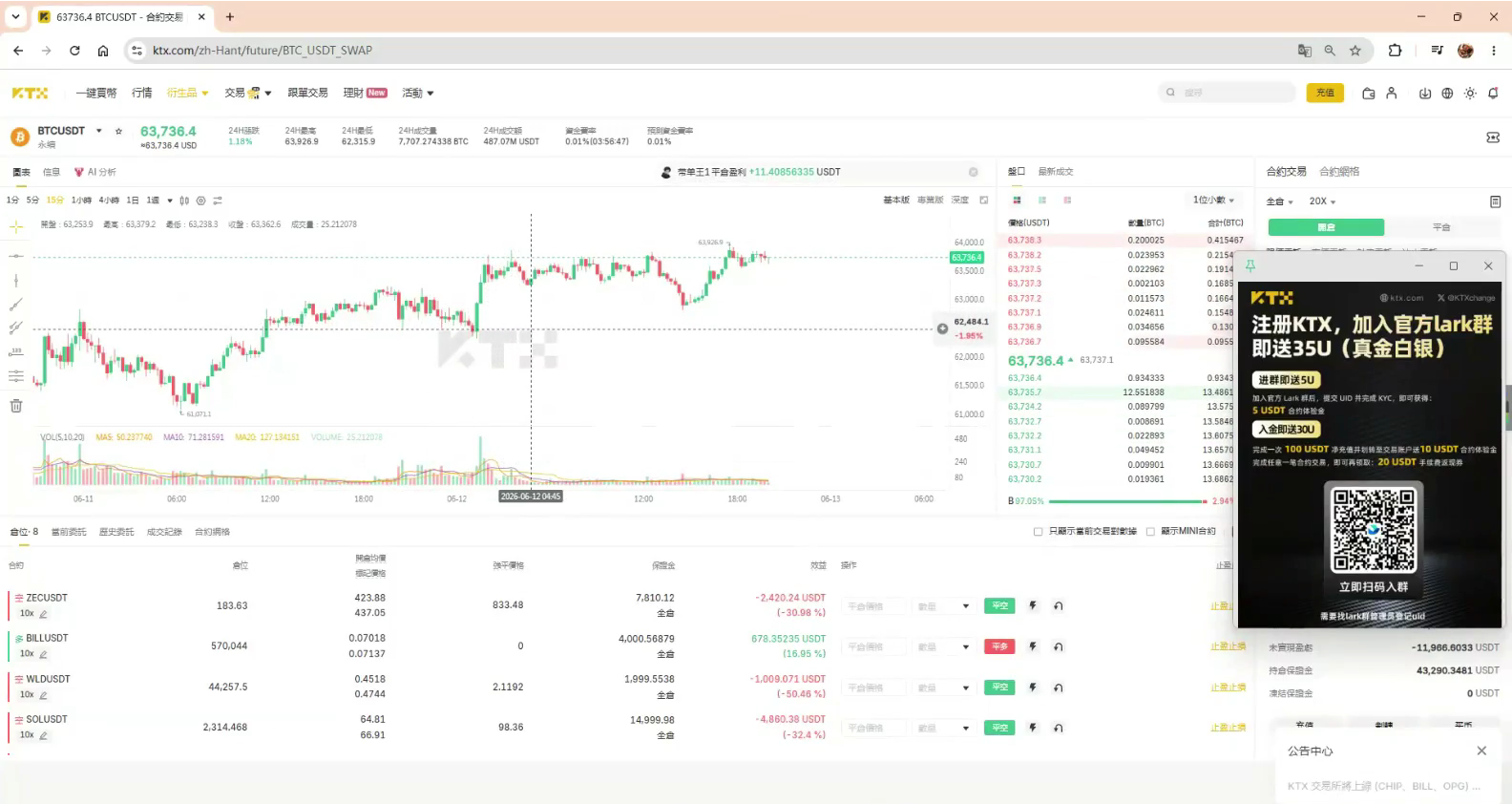Switch to the AI 分析 tab
1512x804 pixels.
(95, 172)
